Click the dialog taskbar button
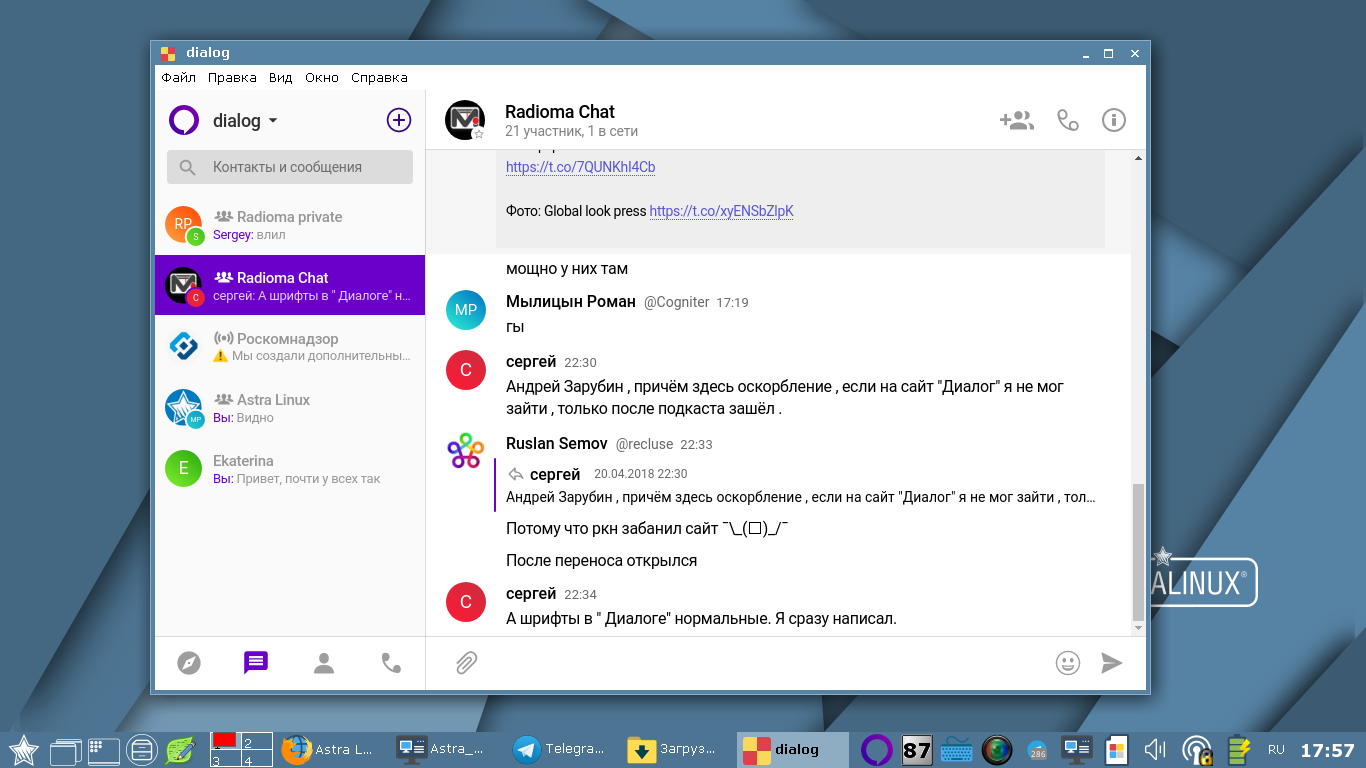1366x768 pixels. point(792,749)
